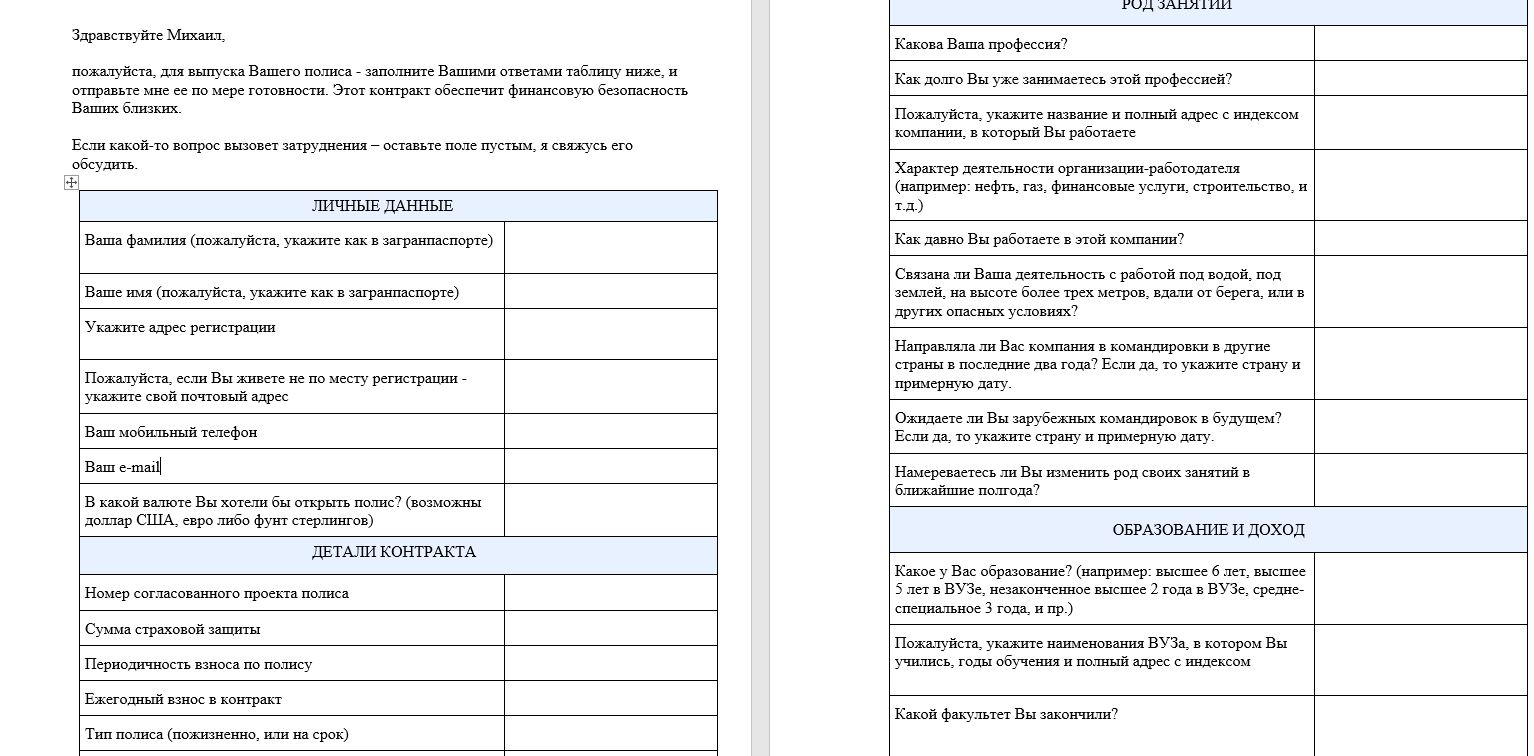The width and height of the screenshot is (1534, 756).
Task: Click the 'Какое у Вас образование?' cell
Action: (x=1102, y=589)
